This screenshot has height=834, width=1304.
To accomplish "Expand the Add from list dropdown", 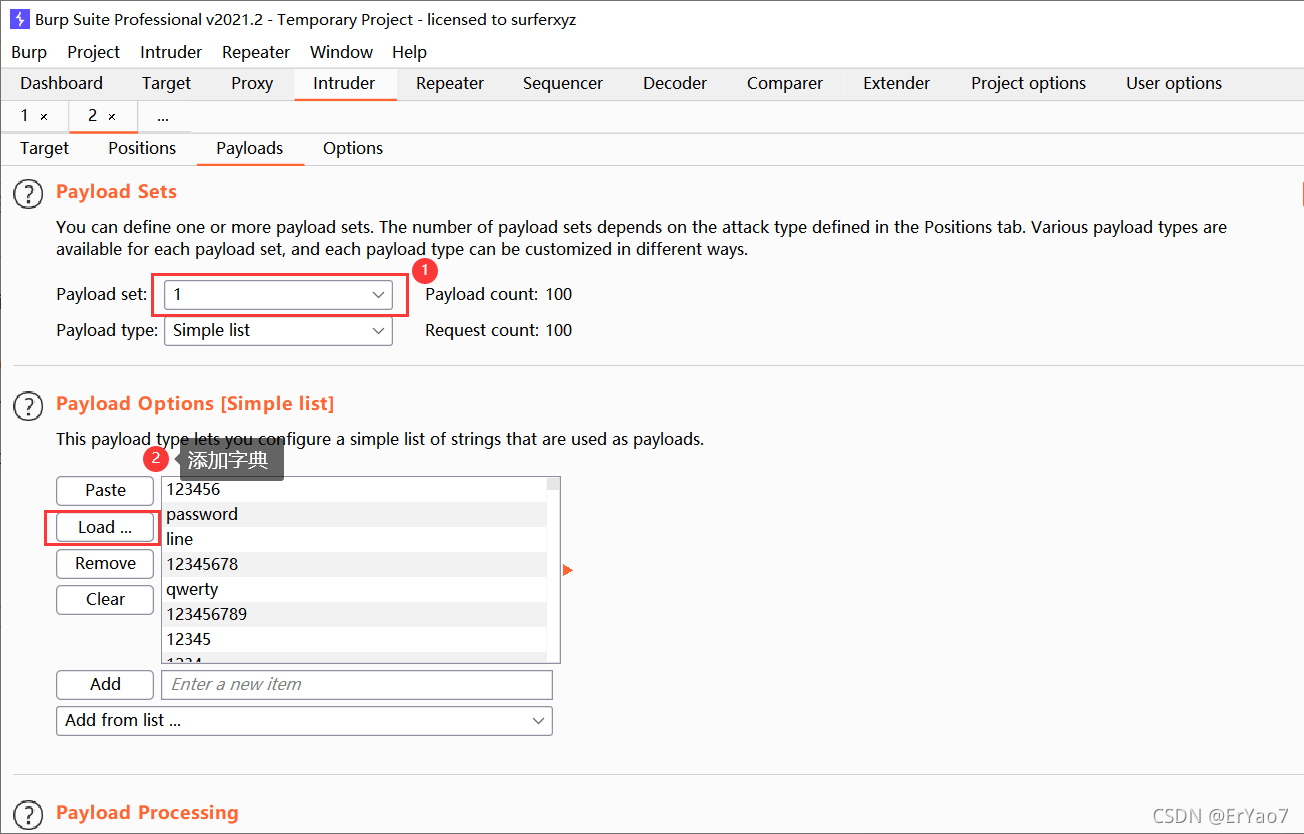I will (304, 720).
